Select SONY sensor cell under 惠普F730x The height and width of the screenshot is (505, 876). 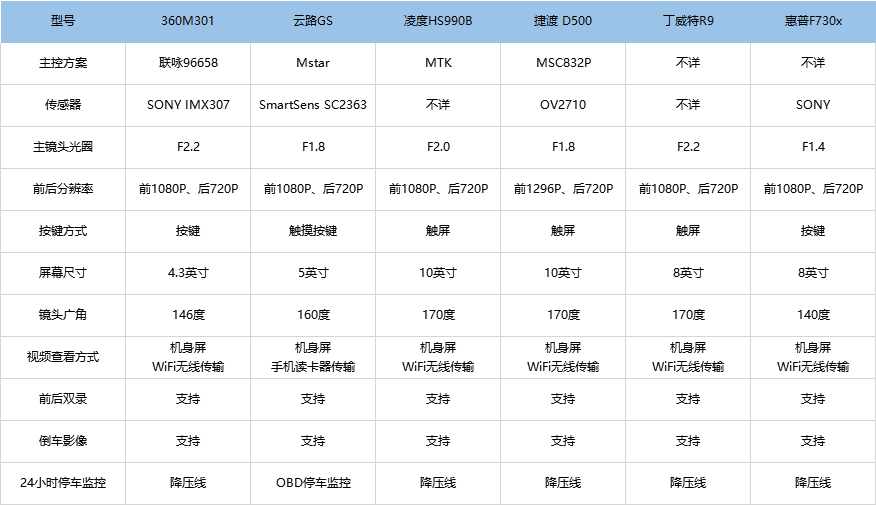point(813,105)
